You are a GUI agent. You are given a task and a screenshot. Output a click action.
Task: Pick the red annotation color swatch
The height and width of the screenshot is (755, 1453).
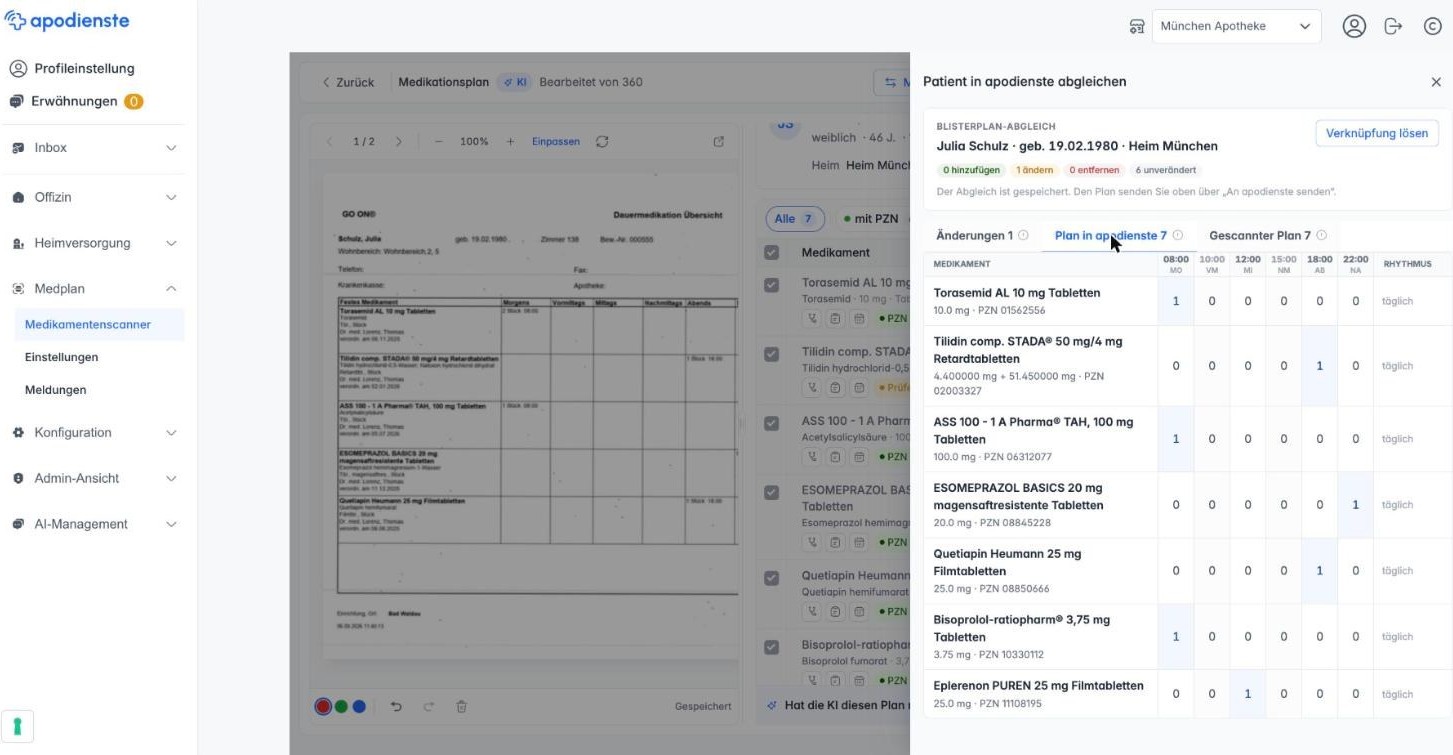323,706
